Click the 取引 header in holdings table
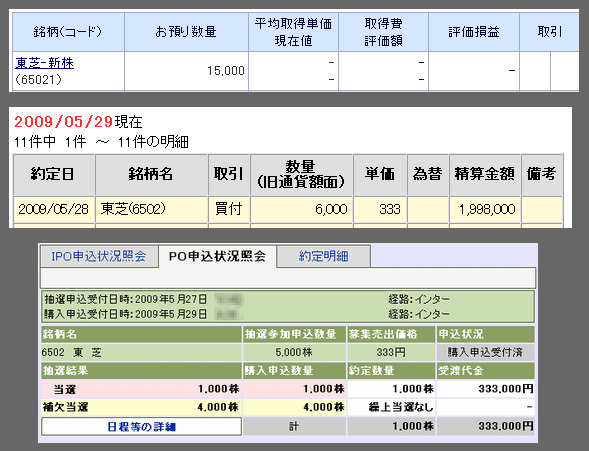The image size is (589, 451). [x=549, y=32]
